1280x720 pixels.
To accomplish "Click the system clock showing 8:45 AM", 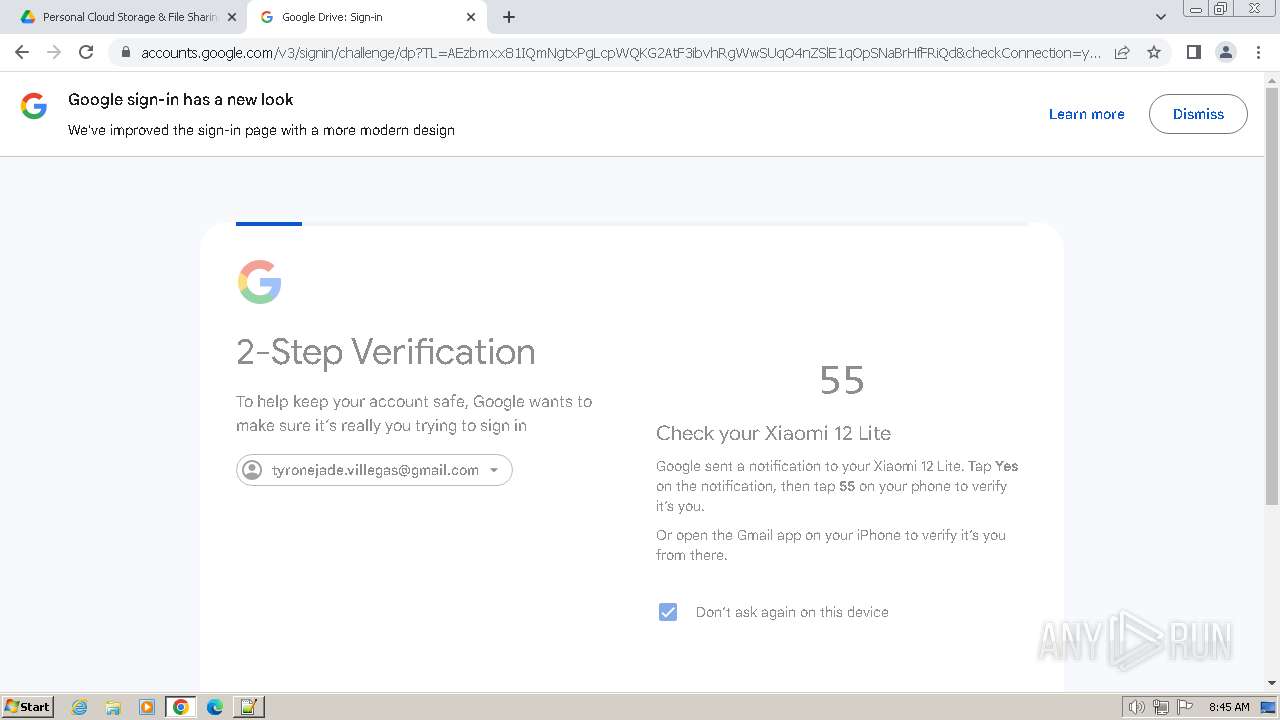I will [x=1229, y=707].
